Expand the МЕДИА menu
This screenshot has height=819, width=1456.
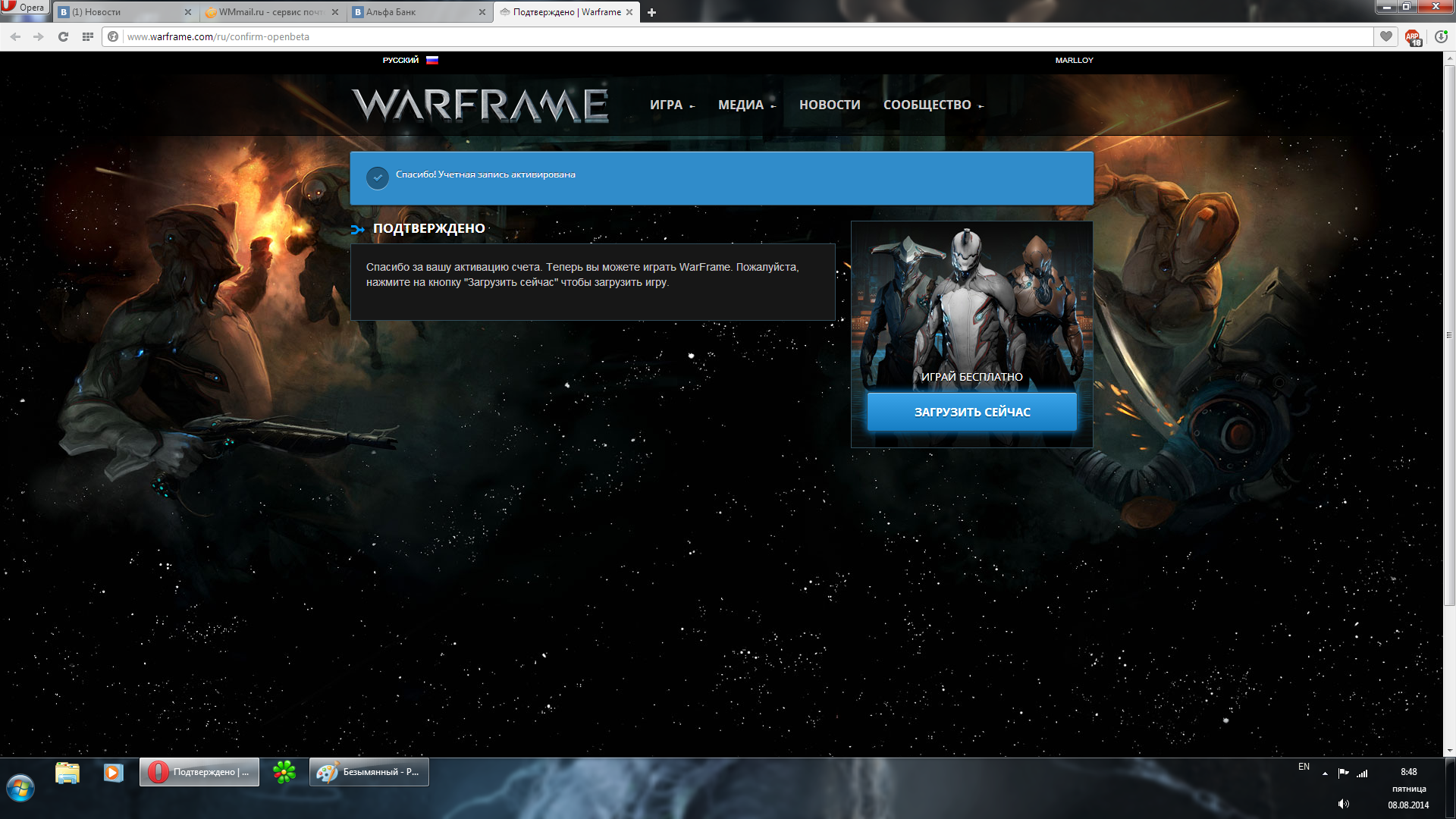pyautogui.click(x=747, y=105)
